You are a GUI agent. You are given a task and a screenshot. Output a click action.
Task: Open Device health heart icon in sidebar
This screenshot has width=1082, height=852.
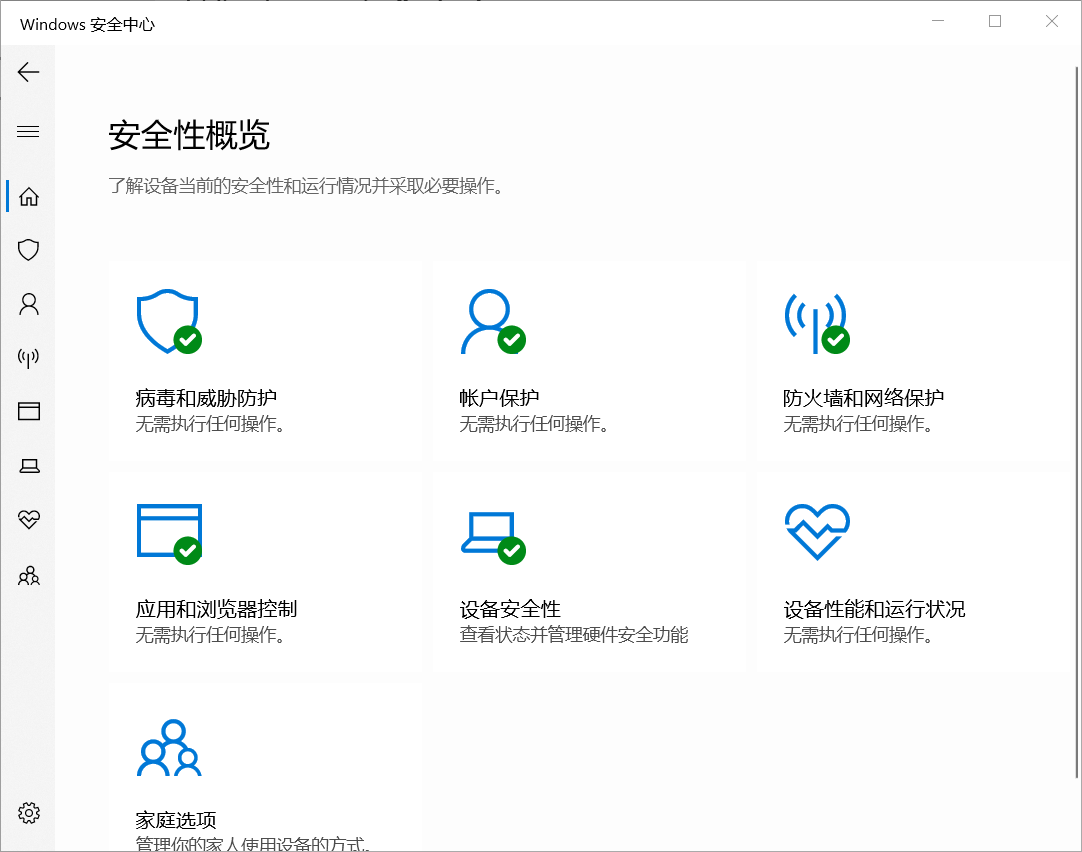28,519
